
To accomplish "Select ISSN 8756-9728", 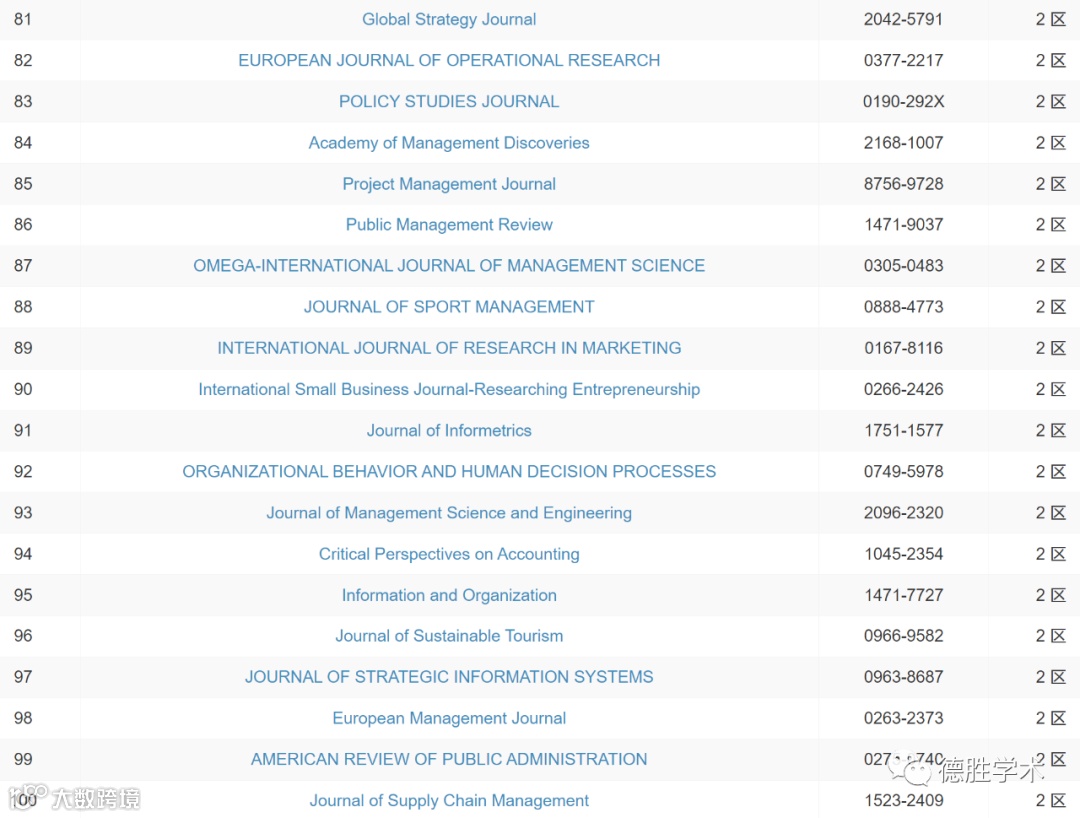I will pyautogui.click(x=903, y=184).
